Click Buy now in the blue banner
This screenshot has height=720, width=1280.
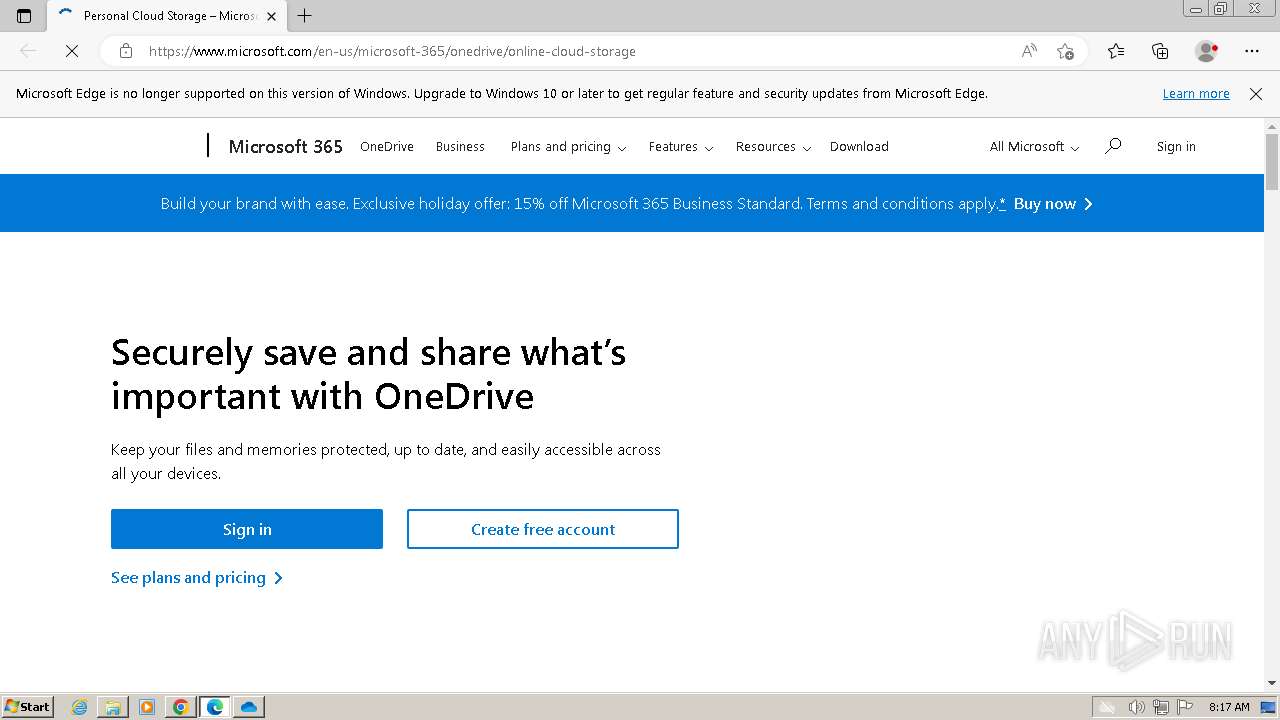[x=1053, y=203]
